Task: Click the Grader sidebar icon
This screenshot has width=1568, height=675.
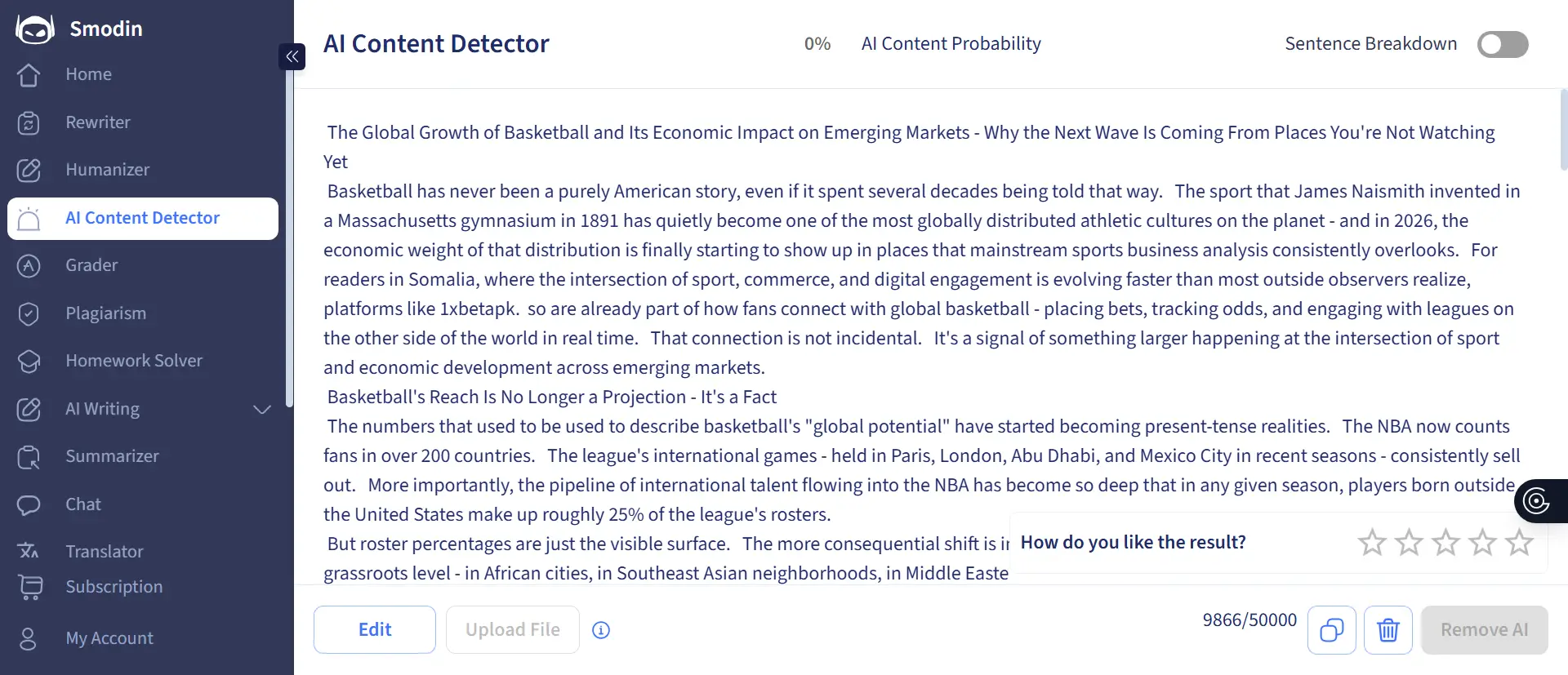Action: coord(29,265)
